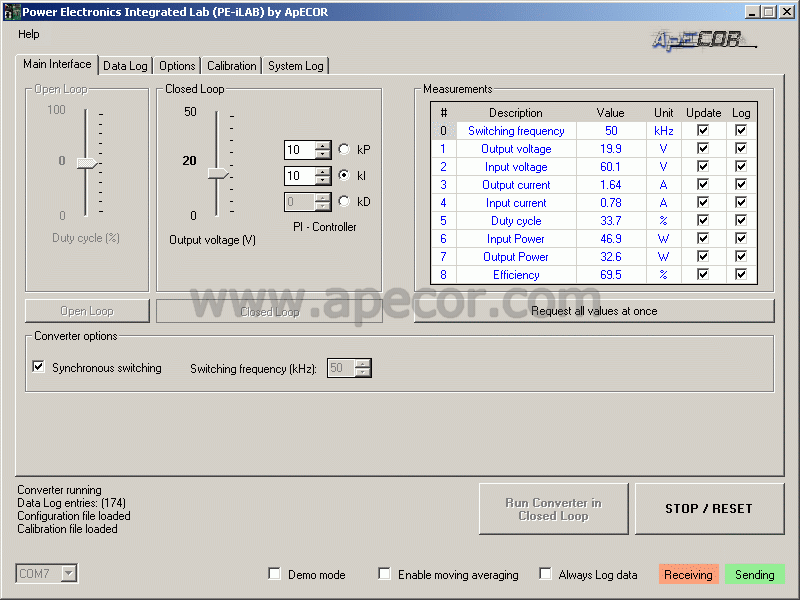
Task: Click the kP value spinner arrows
Action: click(x=322, y=149)
